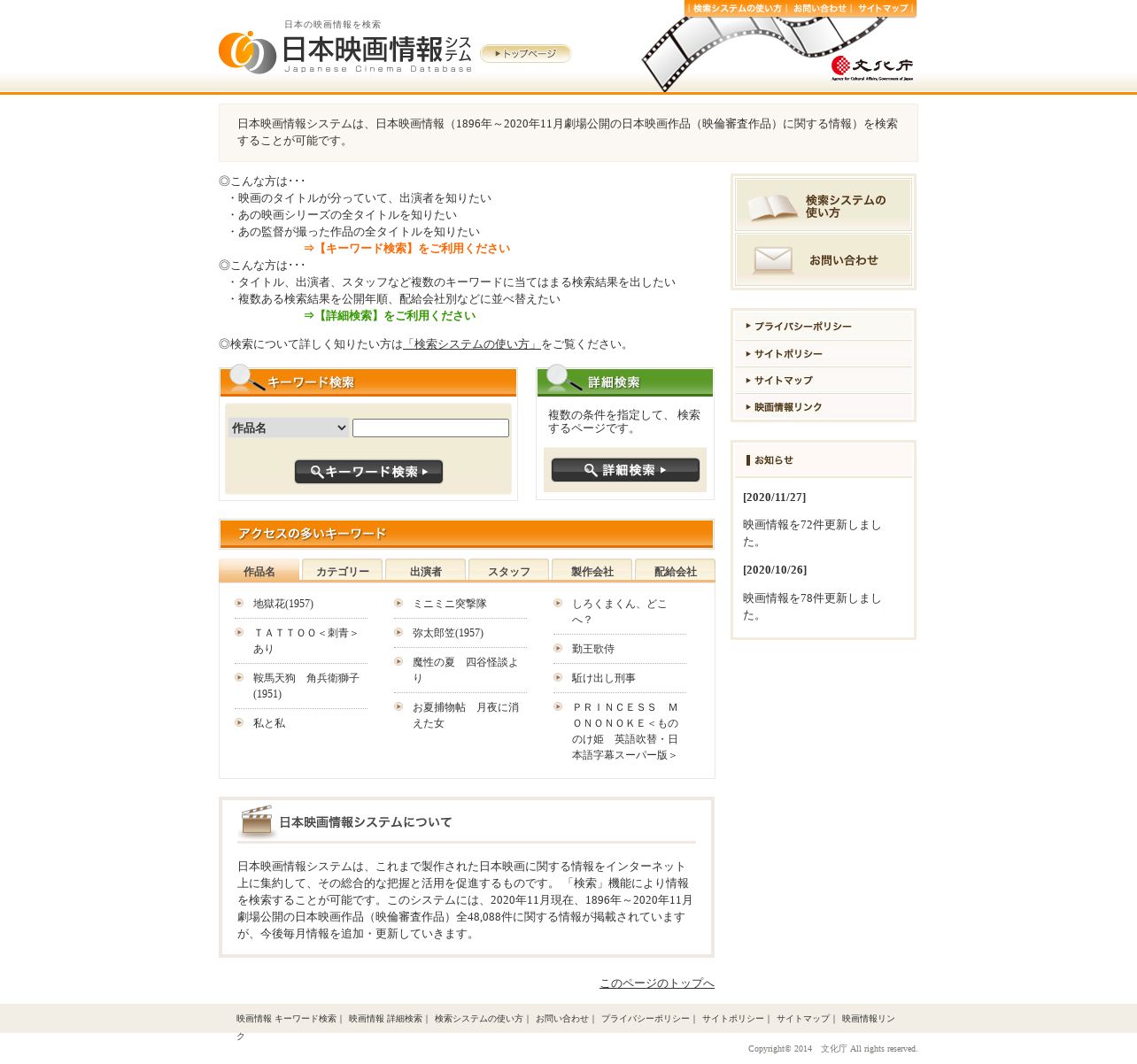Click the magnifier icon beside the 詳細検索 header
This screenshot has width=1137, height=1064.
pos(562,378)
